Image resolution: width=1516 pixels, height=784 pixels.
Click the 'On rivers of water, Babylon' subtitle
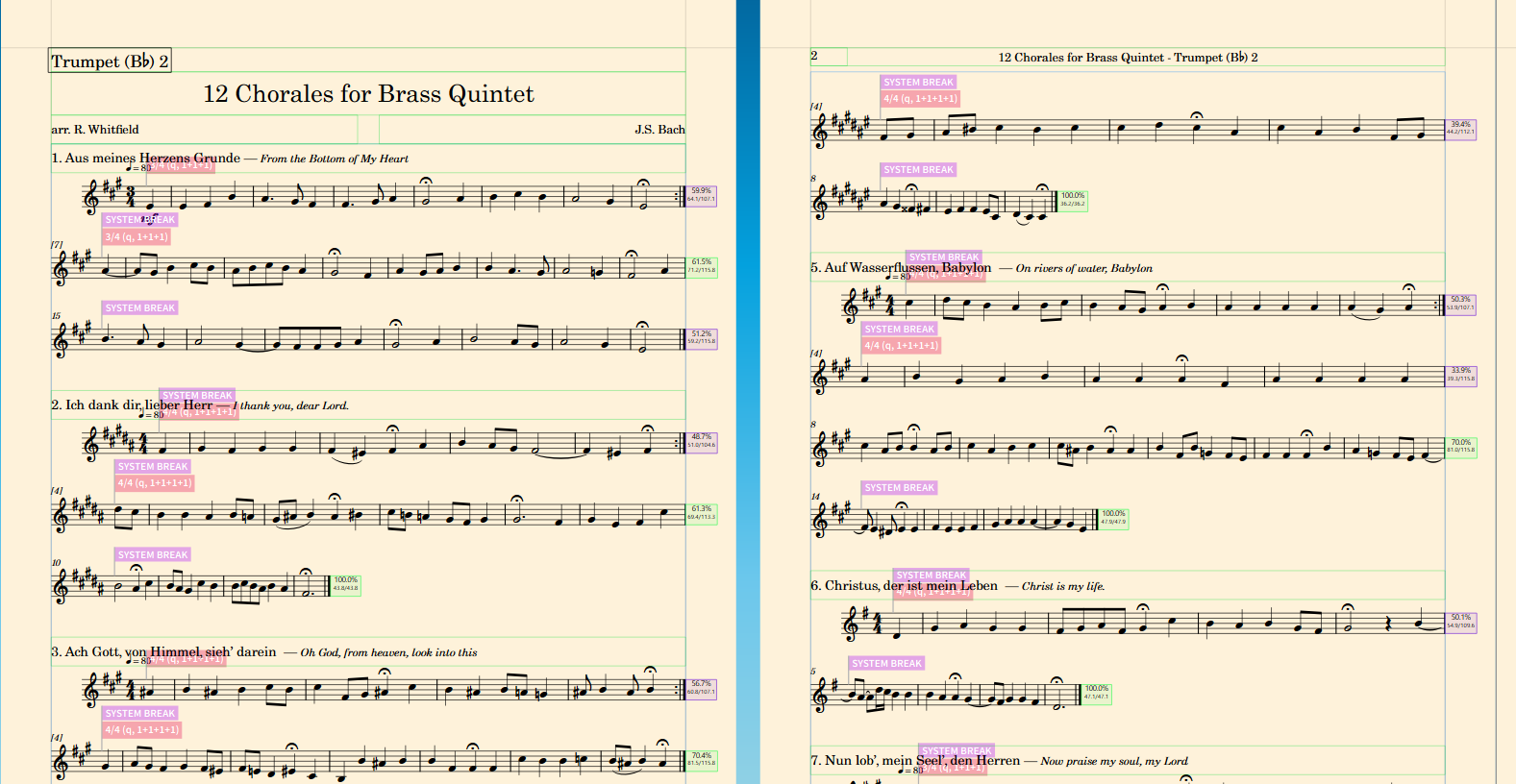pyautogui.click(x=1083, y=268)
